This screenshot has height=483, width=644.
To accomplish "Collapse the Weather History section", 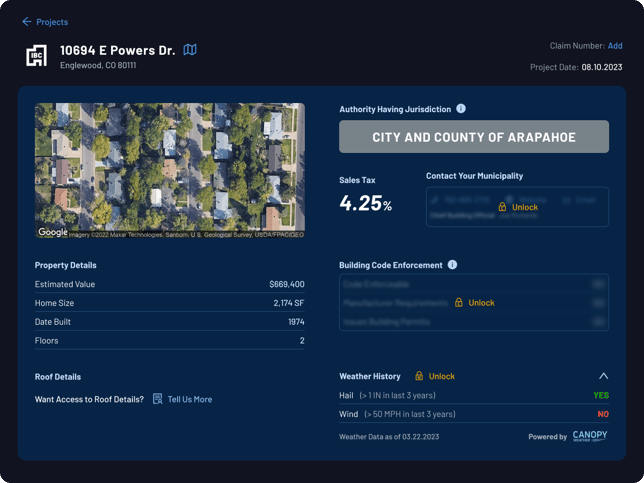I will 603,376.
